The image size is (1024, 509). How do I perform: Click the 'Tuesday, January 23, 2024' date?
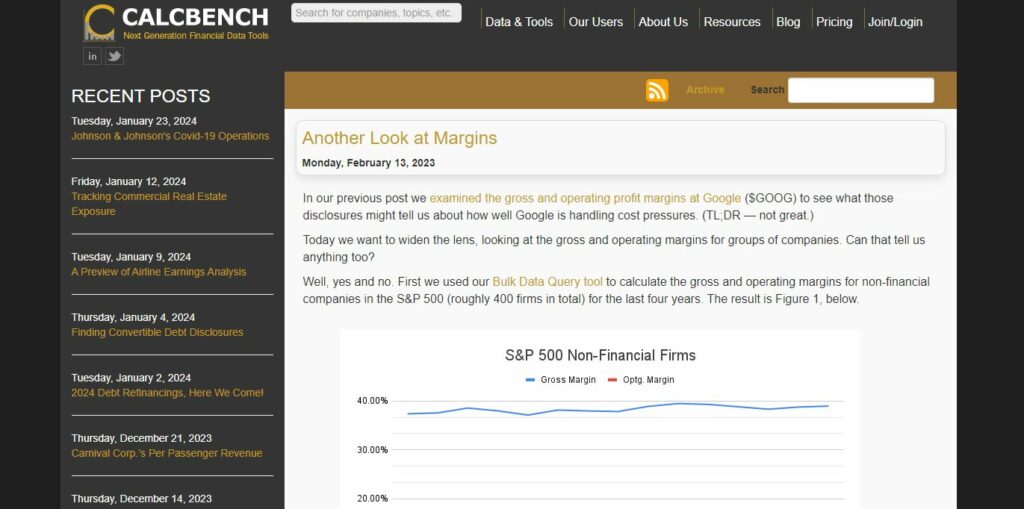tap(134, 121)
